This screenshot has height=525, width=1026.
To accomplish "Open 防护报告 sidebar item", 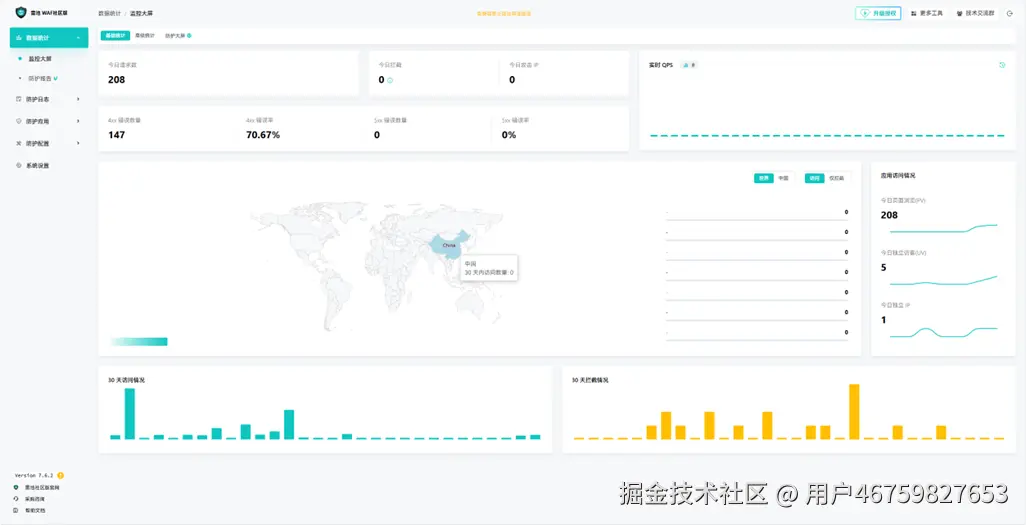I will click(x=39, y=79).
